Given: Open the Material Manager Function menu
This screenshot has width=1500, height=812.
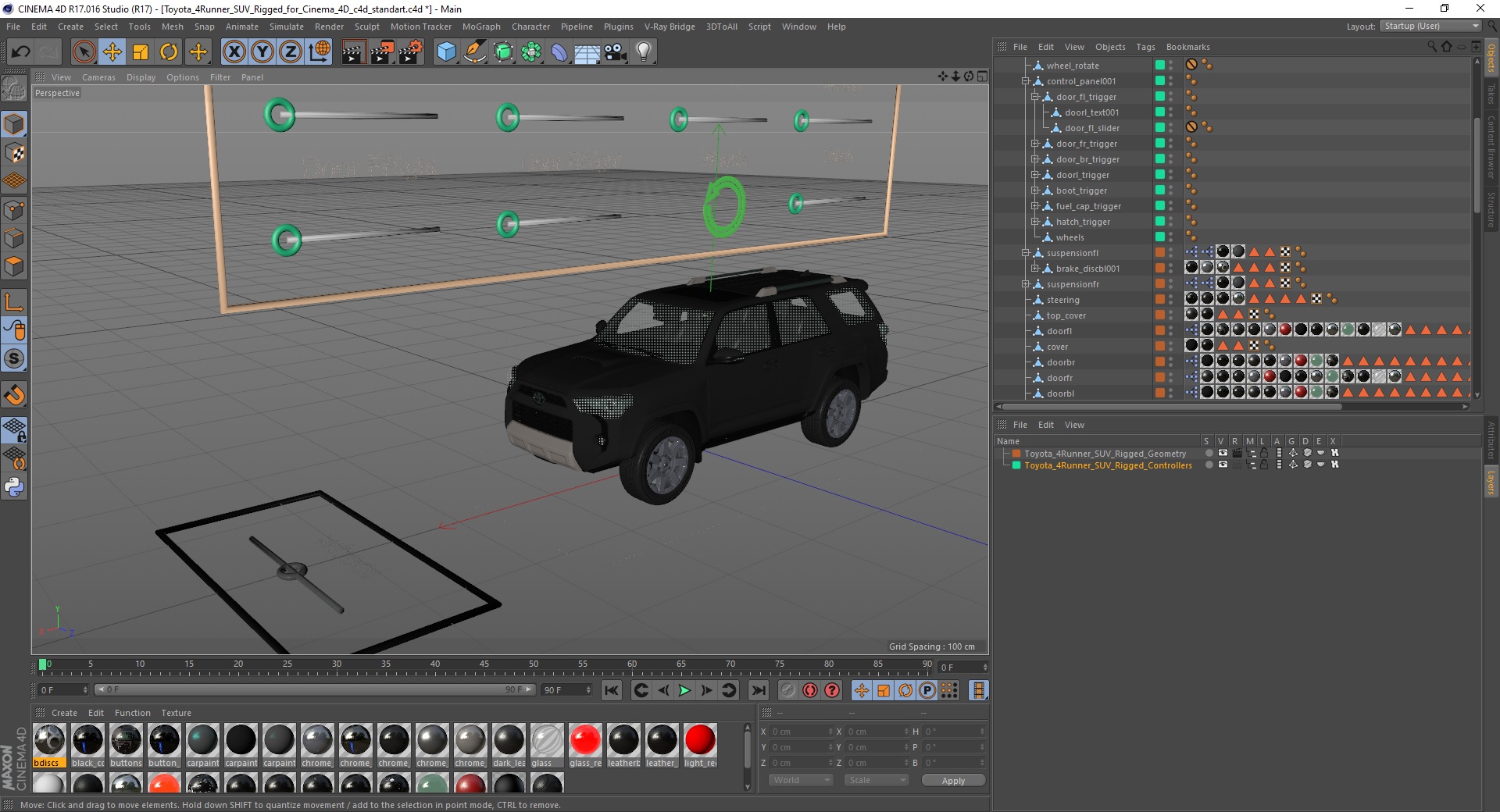Looking at the screenshot, I should 132,713.
